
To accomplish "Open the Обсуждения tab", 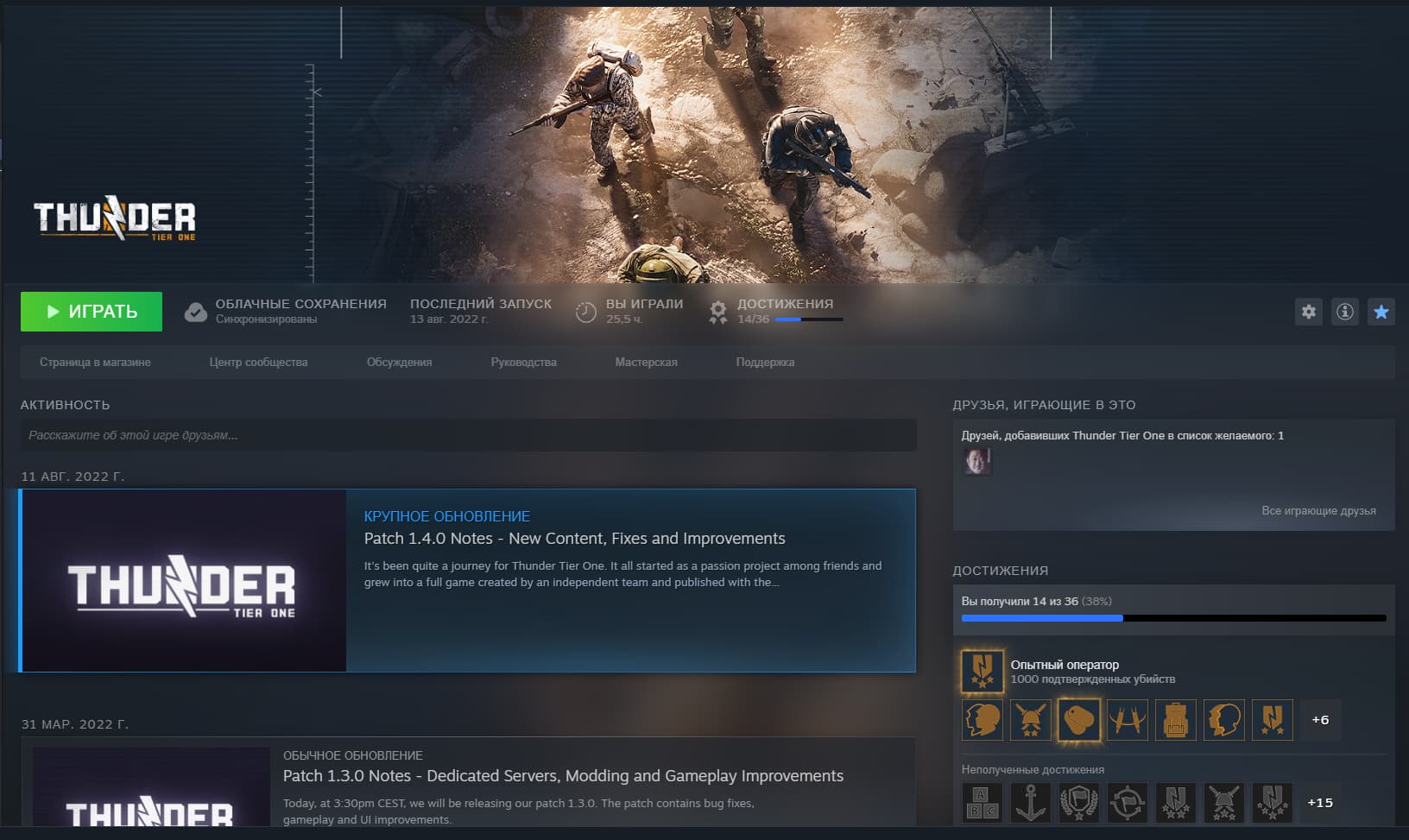I will (399, 363).
